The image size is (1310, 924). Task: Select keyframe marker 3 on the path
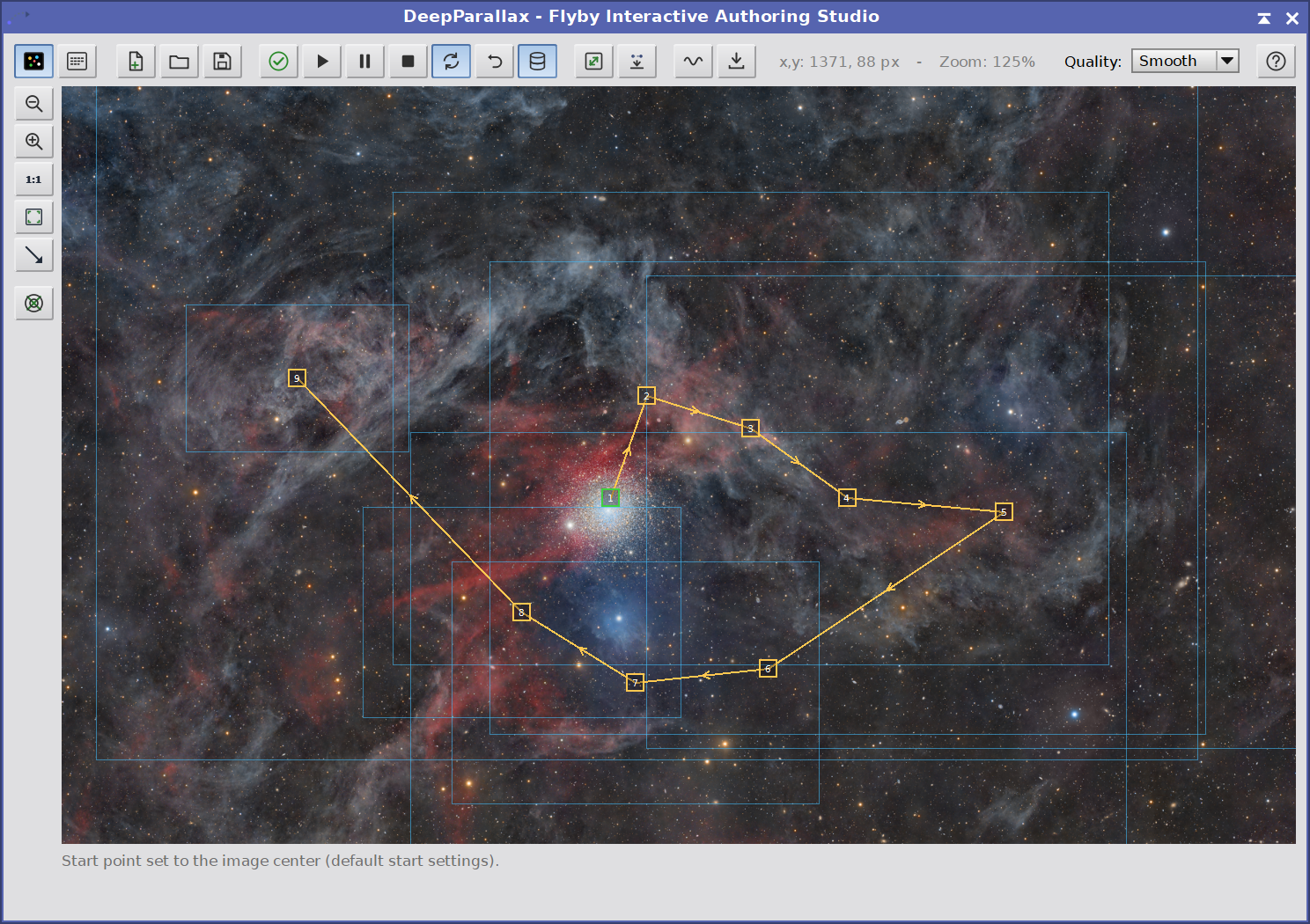point(750,429)
